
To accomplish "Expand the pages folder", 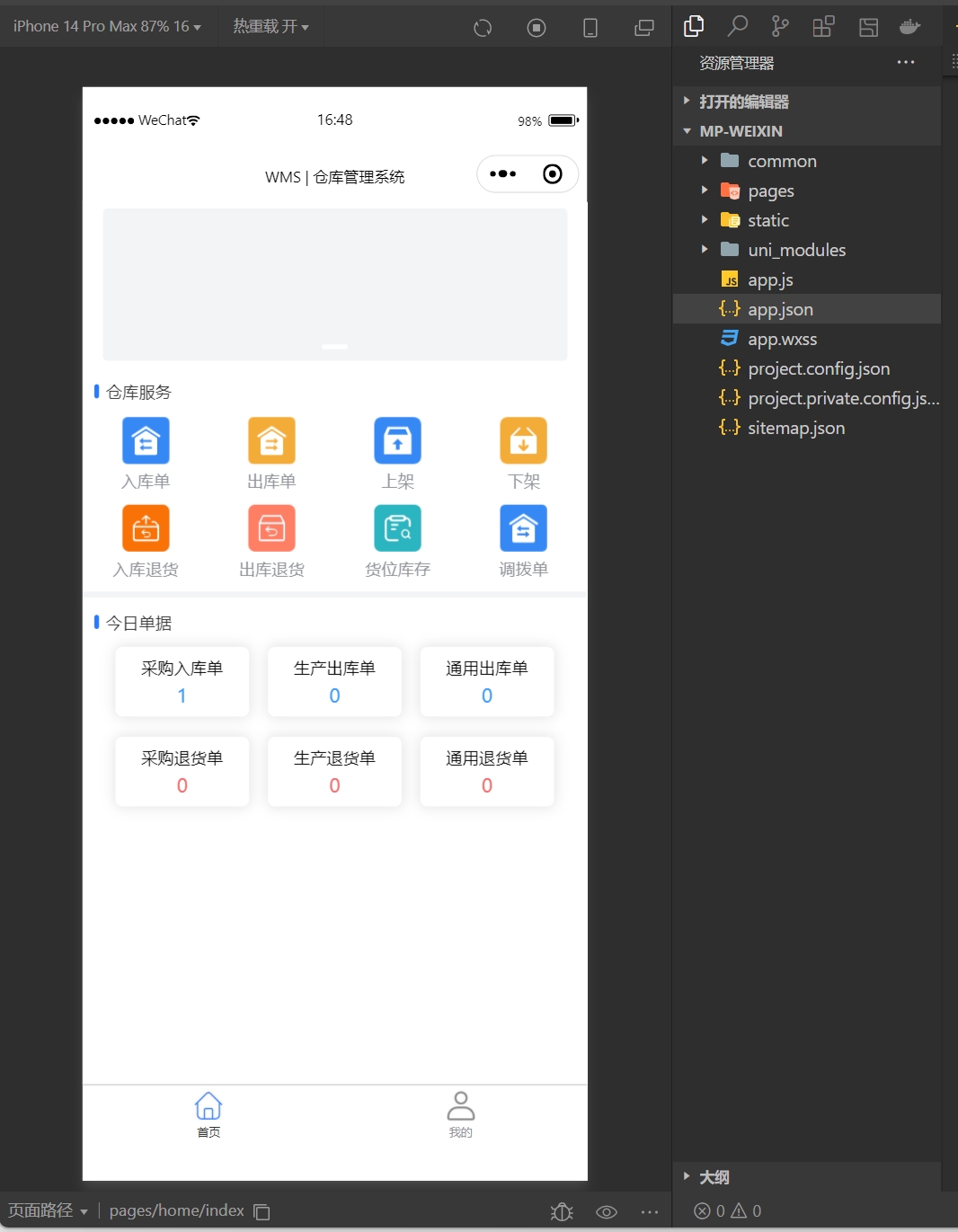I will click(x=807, y=191).
